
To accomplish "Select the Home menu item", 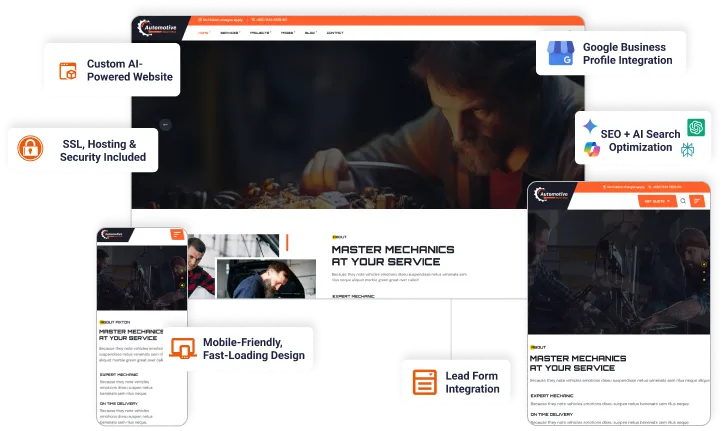I will (203, 33).
